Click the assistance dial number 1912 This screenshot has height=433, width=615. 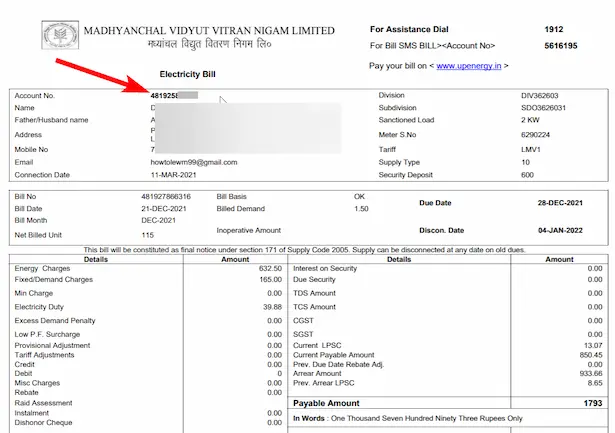point(553,29)
